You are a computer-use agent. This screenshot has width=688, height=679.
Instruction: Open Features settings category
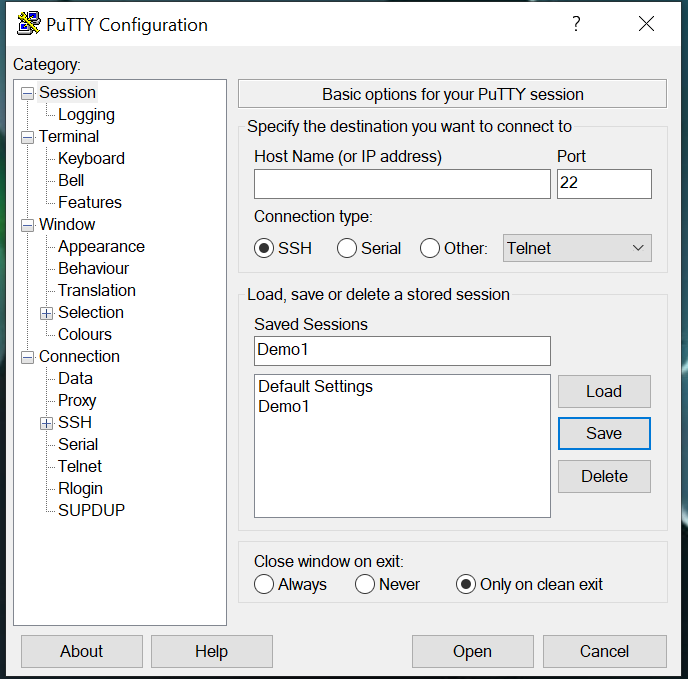point(90,202)
